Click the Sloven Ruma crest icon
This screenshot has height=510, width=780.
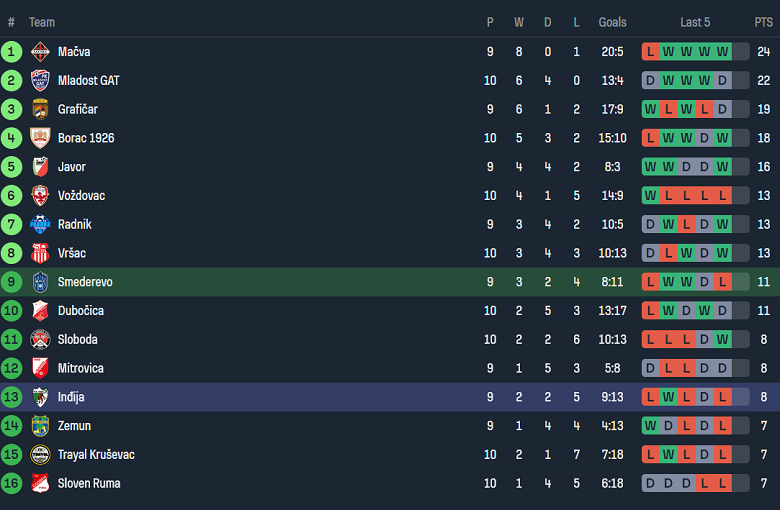tap(40, 484)
